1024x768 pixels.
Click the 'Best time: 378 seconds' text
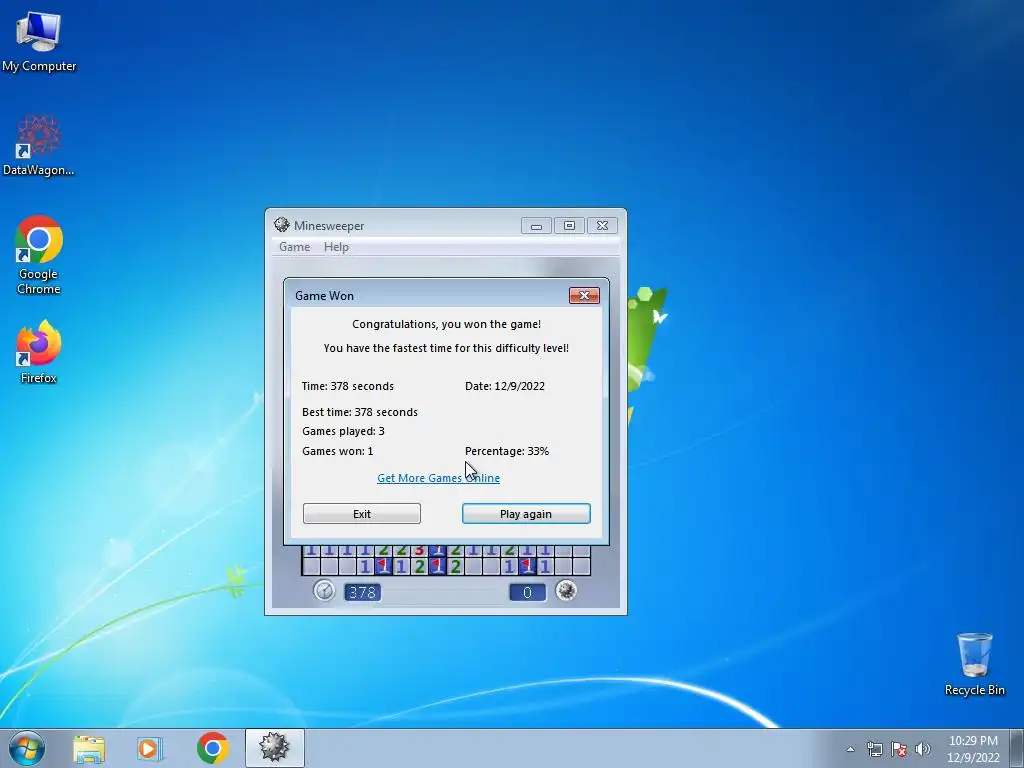360,412
